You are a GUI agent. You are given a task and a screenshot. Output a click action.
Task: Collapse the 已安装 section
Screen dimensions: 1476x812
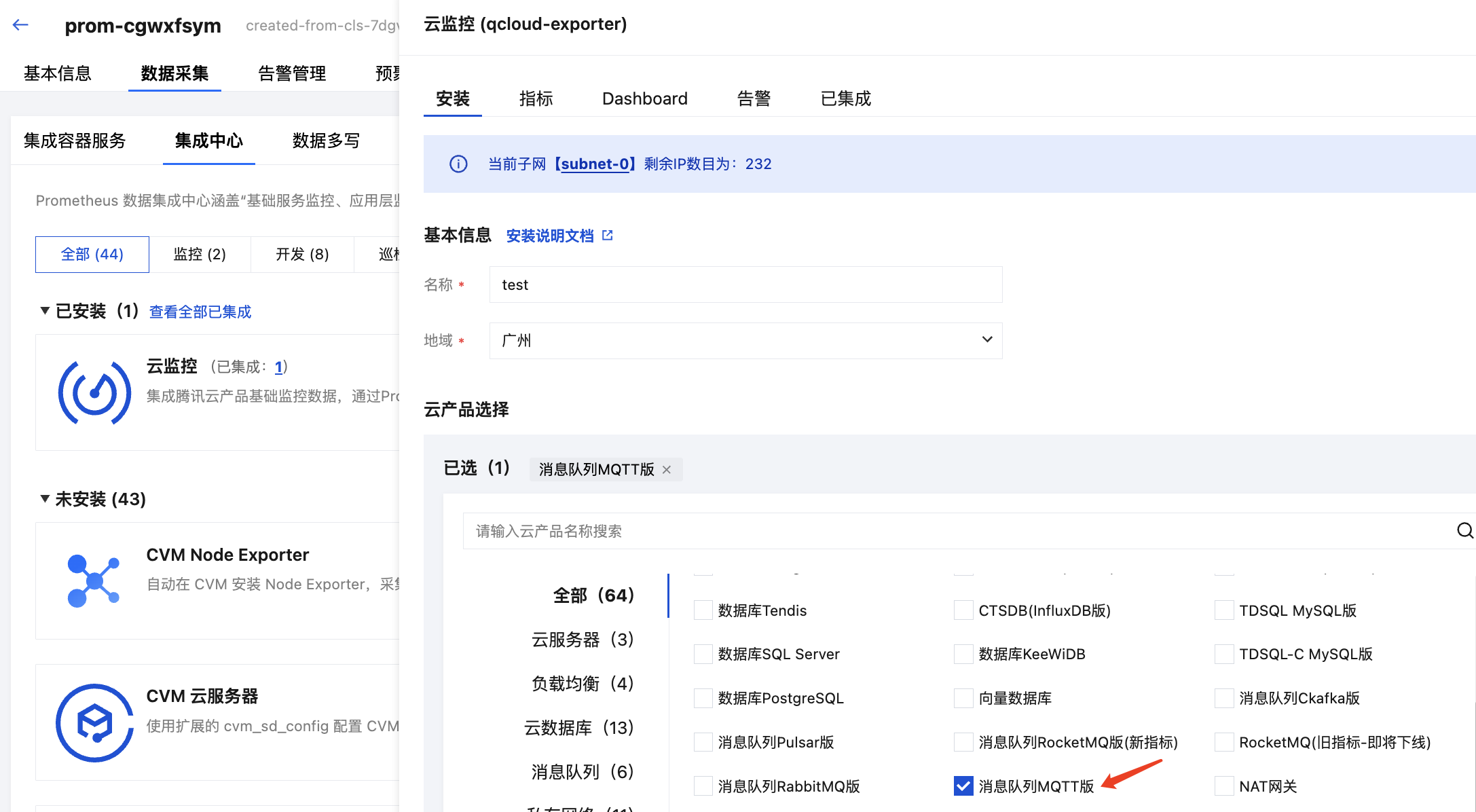45,311
